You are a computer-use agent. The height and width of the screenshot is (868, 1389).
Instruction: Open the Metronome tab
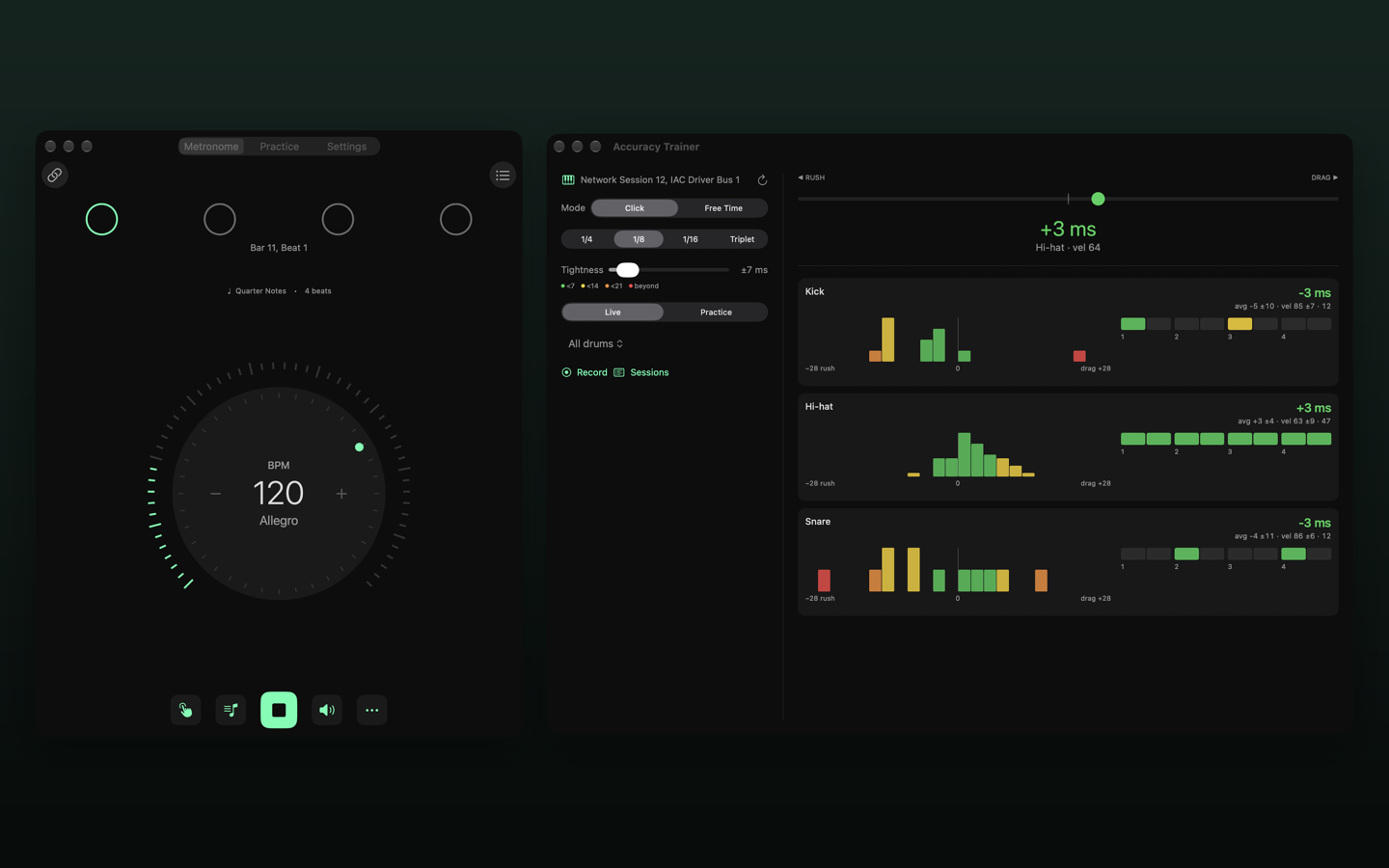point(211,147)
